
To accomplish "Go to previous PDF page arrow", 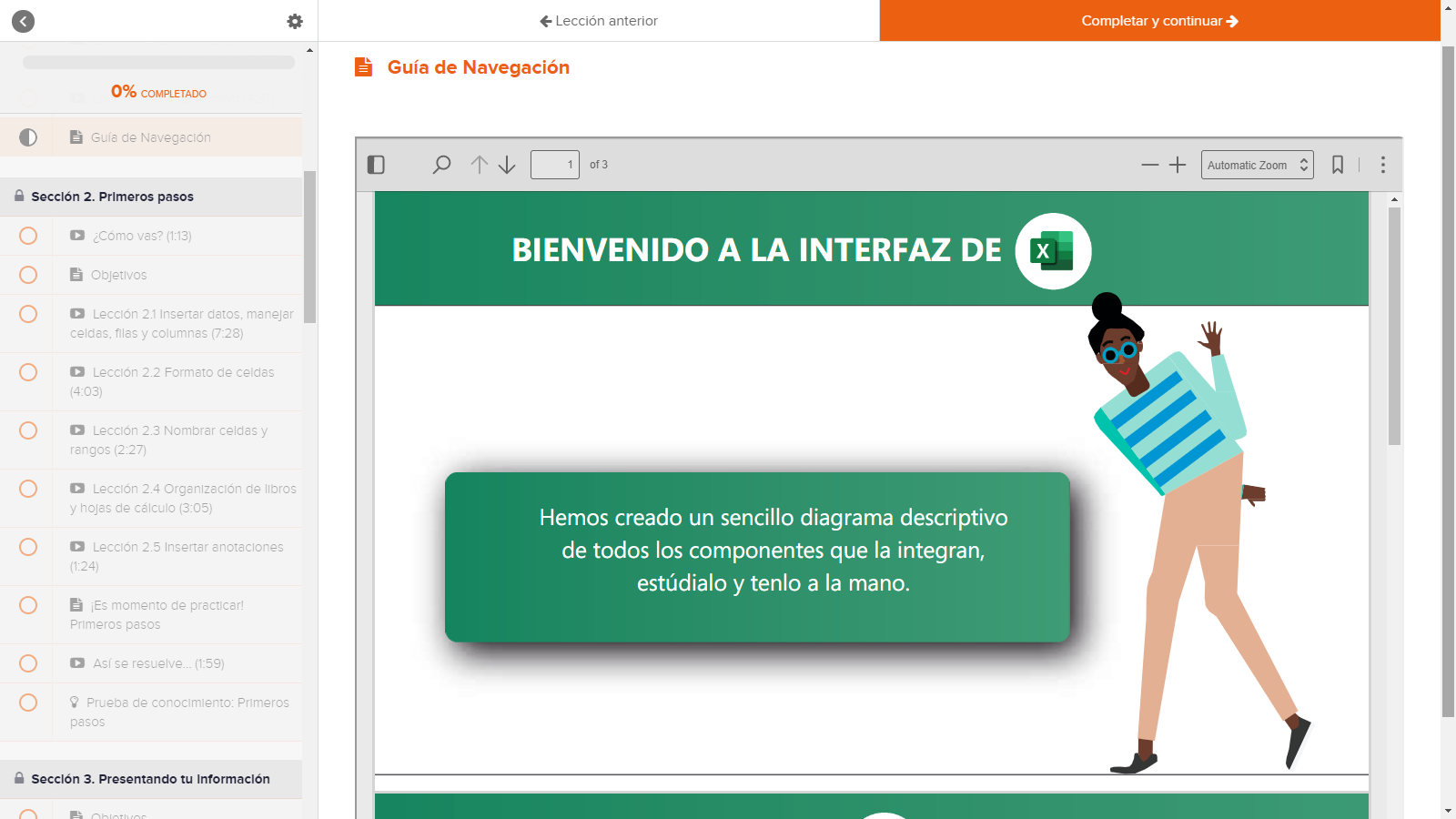I will click(x=480, y=165).
